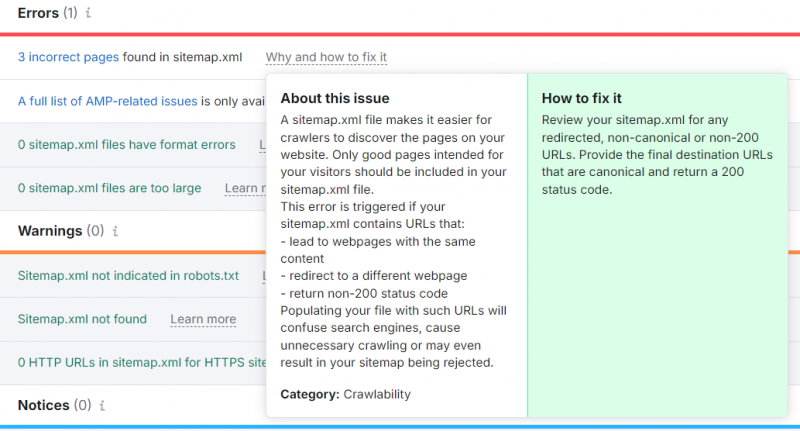Click info icon beside Warnings heading
Viewport: 800px width, 431px height.
pos(115,231)
